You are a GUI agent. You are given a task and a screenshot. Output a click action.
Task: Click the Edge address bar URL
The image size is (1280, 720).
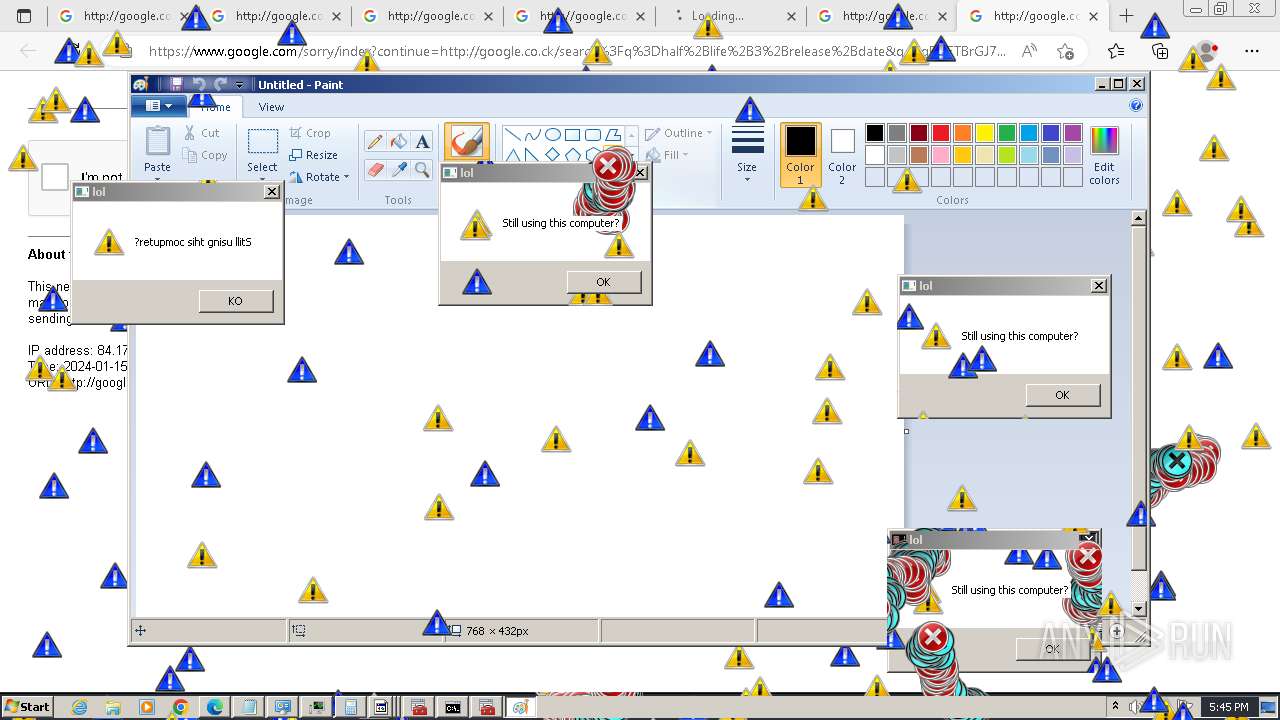(577, 51)
